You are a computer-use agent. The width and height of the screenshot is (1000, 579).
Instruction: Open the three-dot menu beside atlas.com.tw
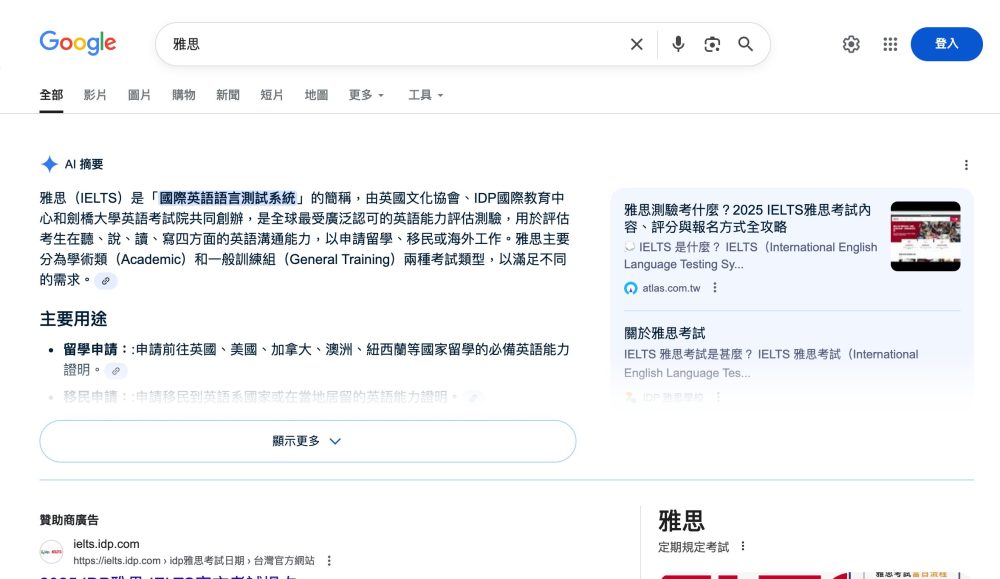(x=715, y=288)
